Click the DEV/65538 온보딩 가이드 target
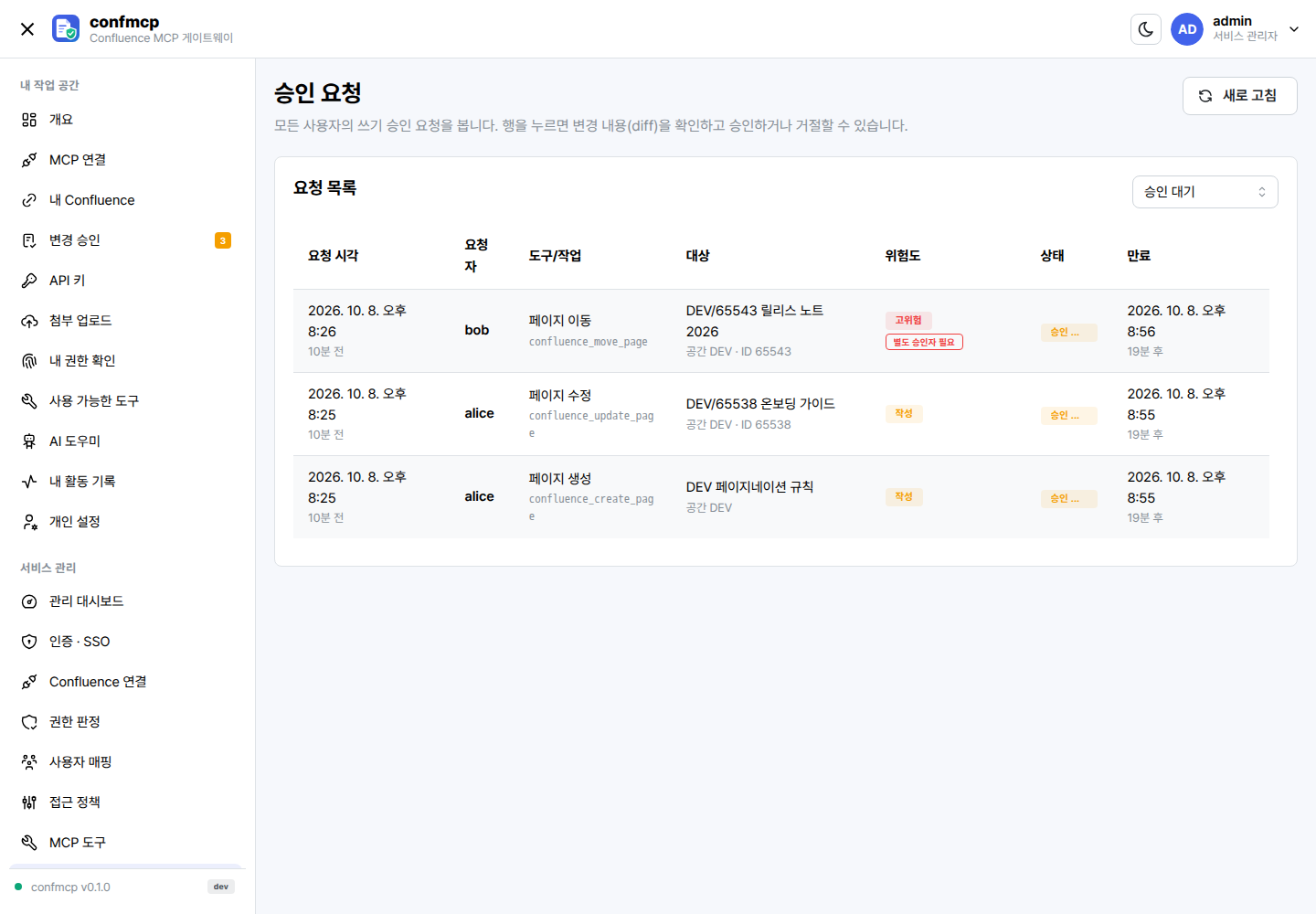This screenshot has width=1316, height=914. [x=760, y=404]
